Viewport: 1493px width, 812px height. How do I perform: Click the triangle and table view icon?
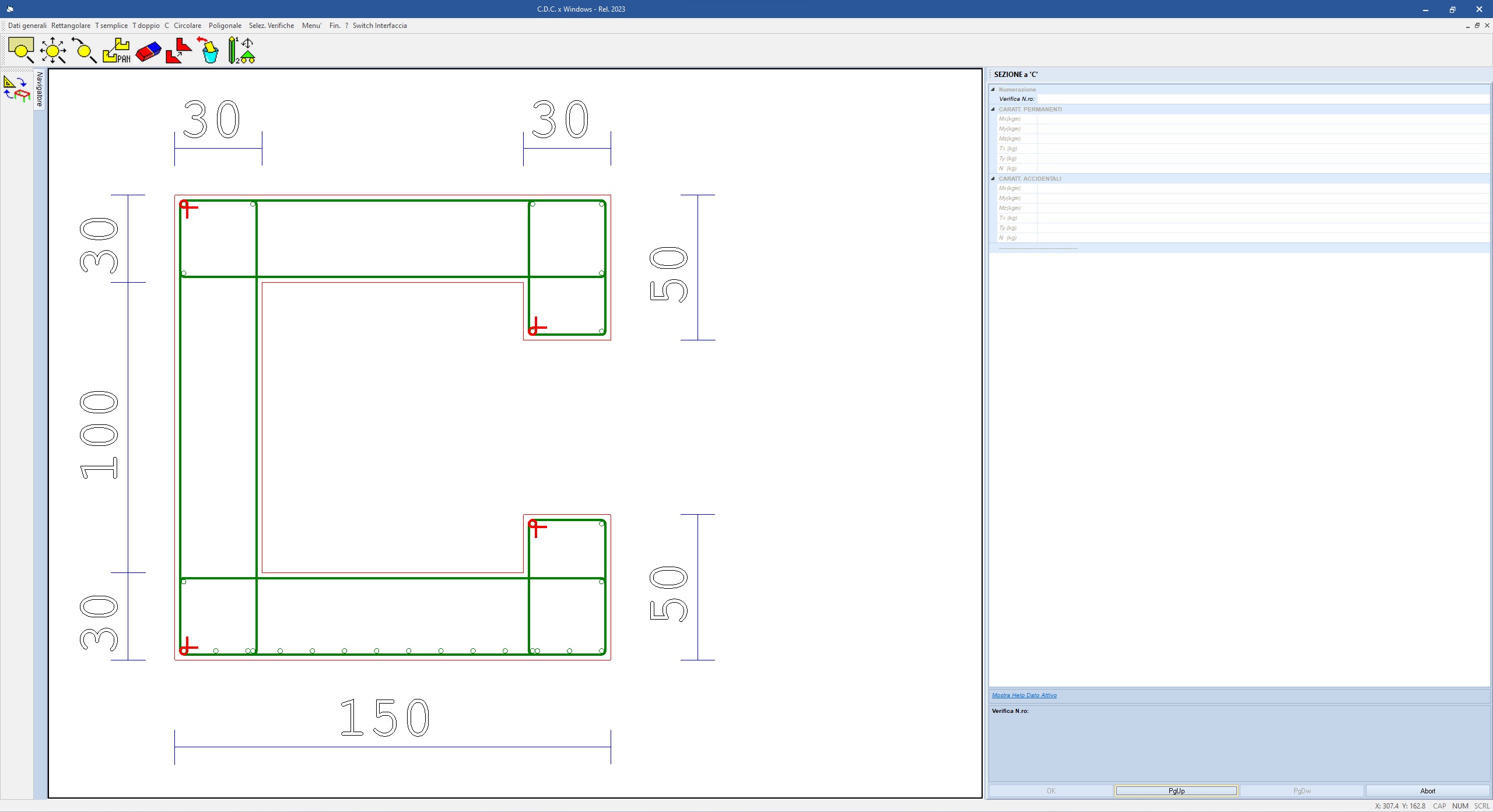[x=16, y=89]
